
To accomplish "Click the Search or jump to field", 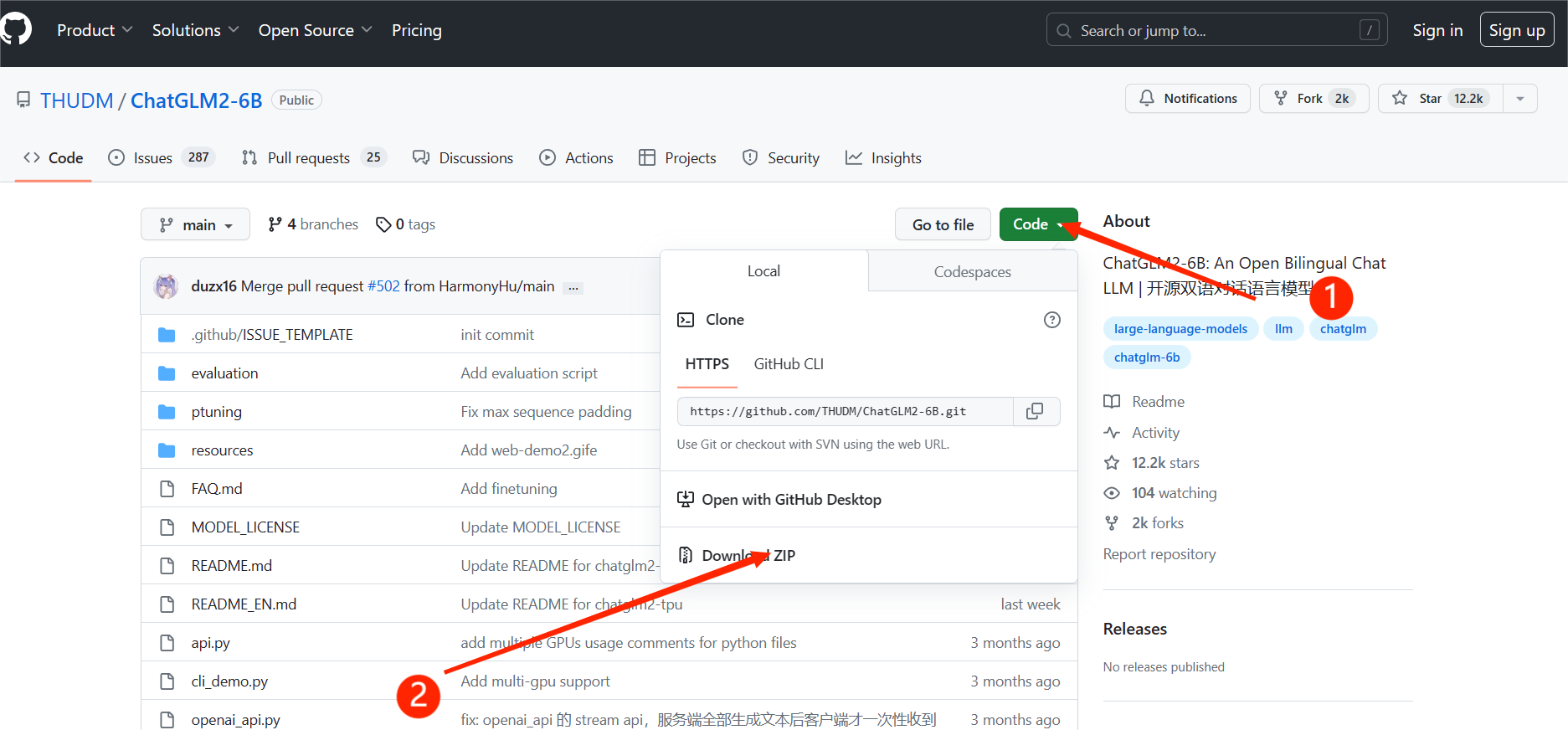I will coord(1216,30).
